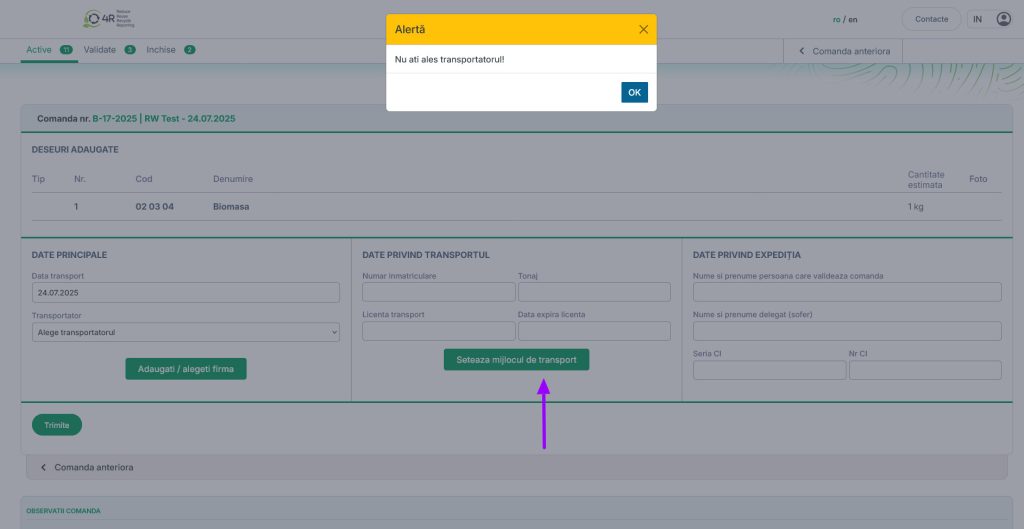Close the Alertă dialog with X

[643, 30]
